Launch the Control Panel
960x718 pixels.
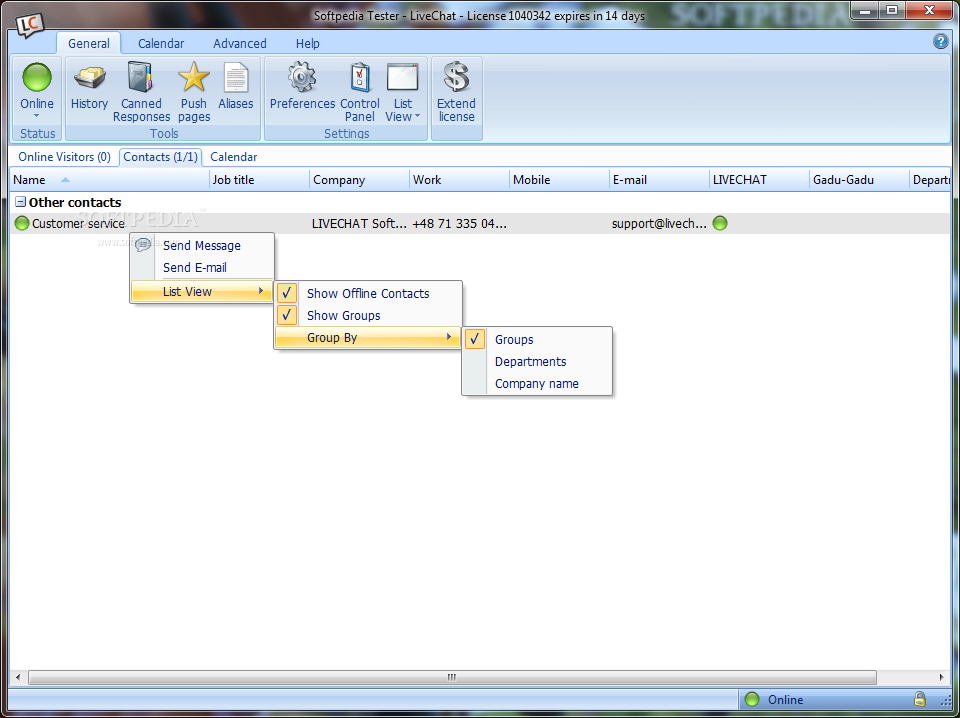point(360,92)
